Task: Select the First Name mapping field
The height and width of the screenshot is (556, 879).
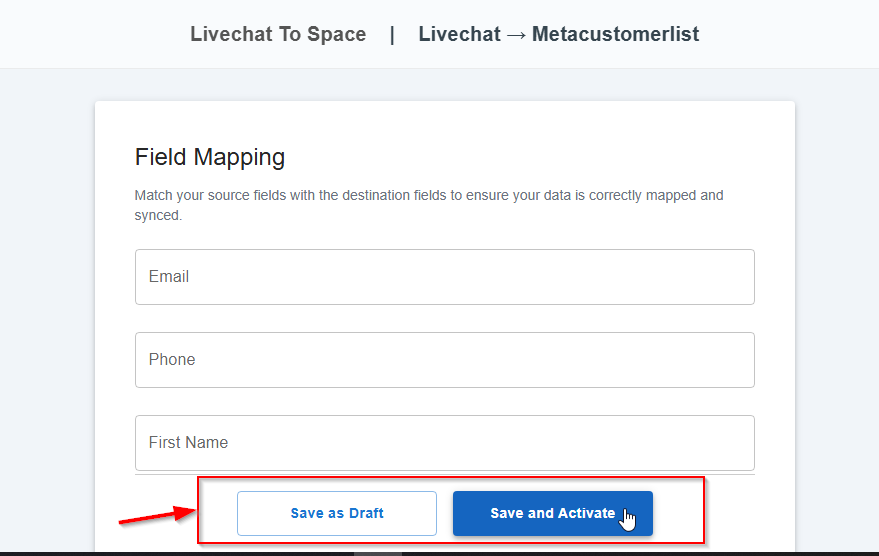Action: click(x=445, y=443)
